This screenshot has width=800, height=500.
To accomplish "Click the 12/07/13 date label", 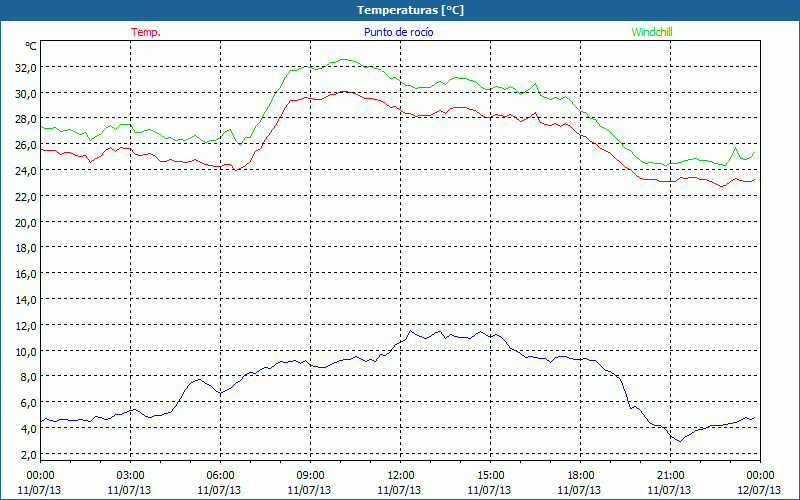I will pos(760,490).
